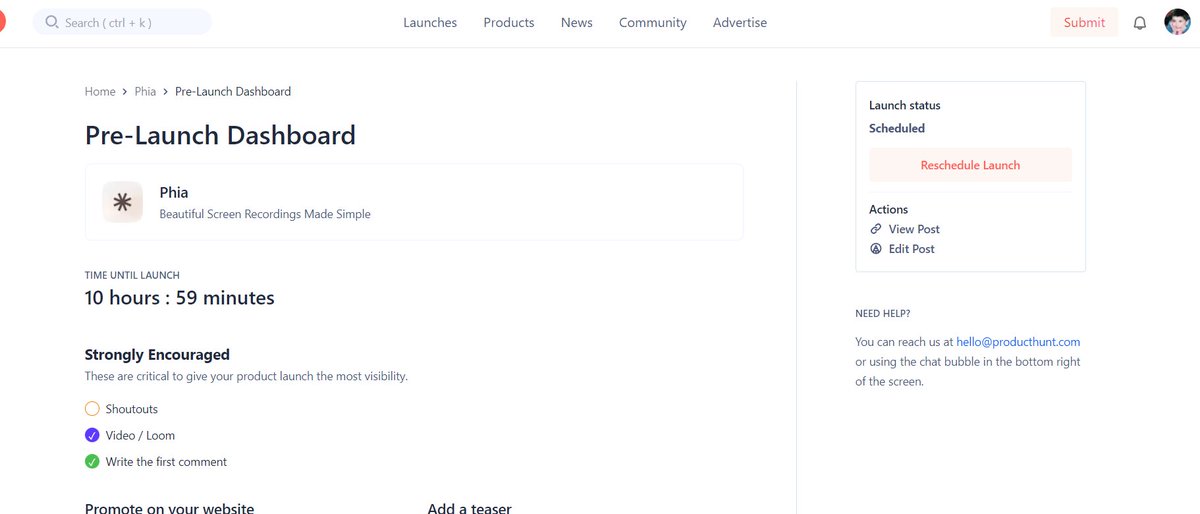1200x514 pixels.
Task: Click NEED HELP? heading
Action: tap(883, 314)
